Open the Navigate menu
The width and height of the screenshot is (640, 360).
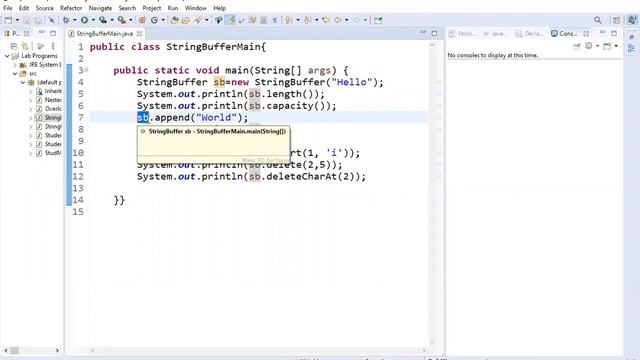click(x=100, y=8)
